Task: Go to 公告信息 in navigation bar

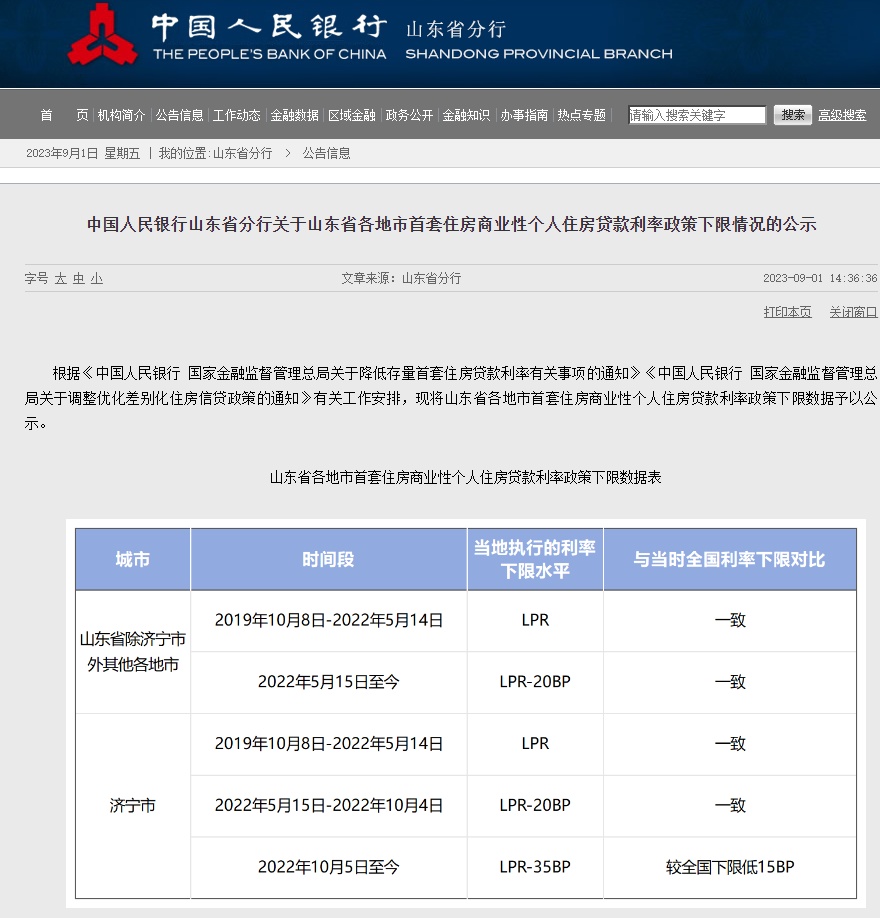Action: pyautogui.click(x=179, y=115)
